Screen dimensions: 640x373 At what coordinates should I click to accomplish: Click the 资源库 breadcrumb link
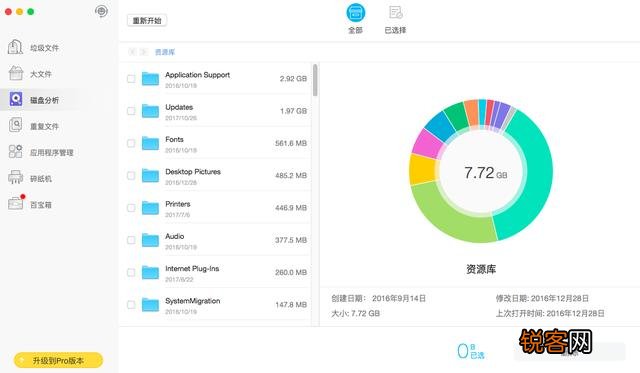pyautogui.click(x=165, y=52)
